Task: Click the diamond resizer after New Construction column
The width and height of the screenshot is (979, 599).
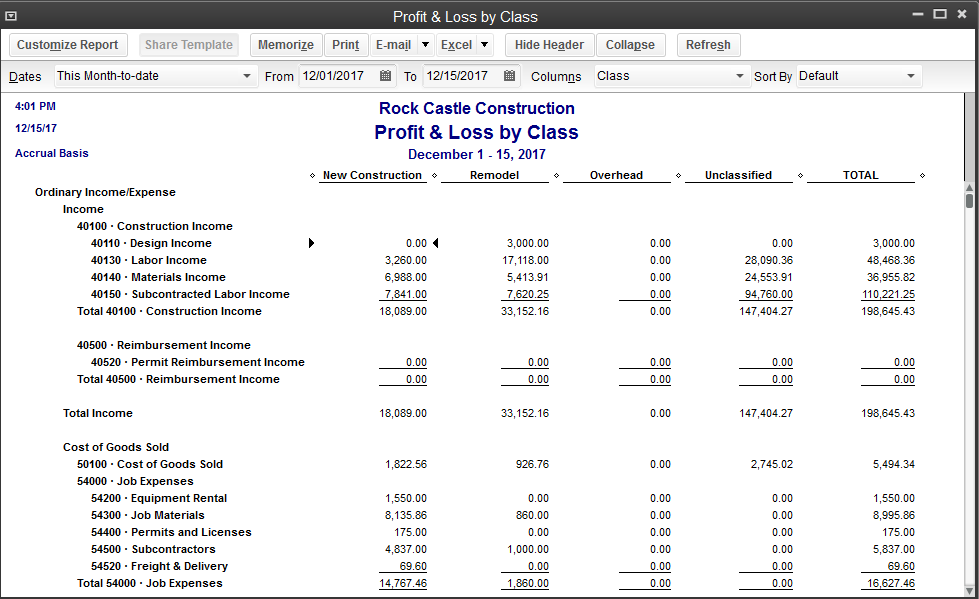Action: pyautogui.click(x=434, y=176)
